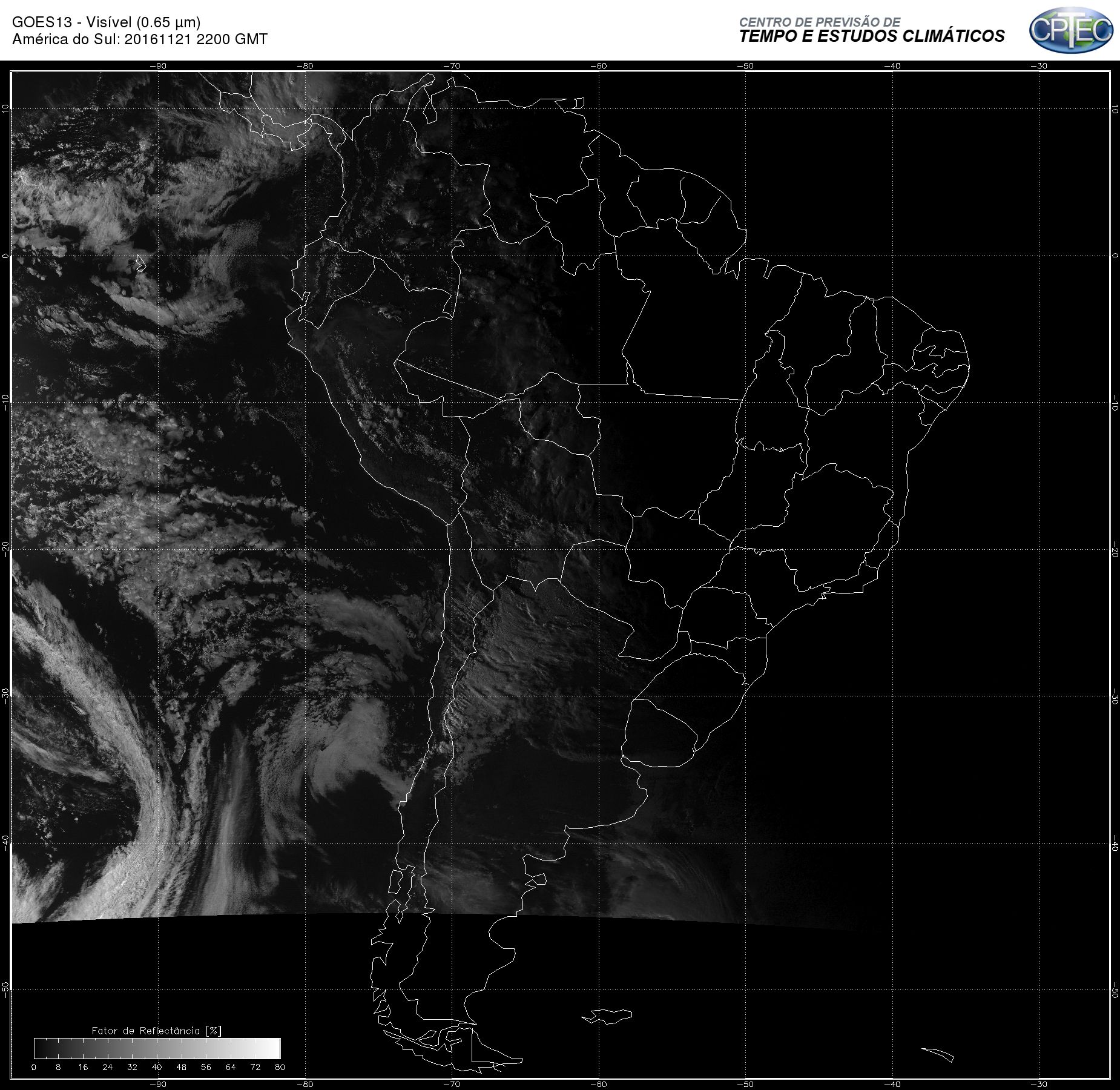Click the '-50' longitude label at top
1120x1090 pixels.
tap(745, 66)
